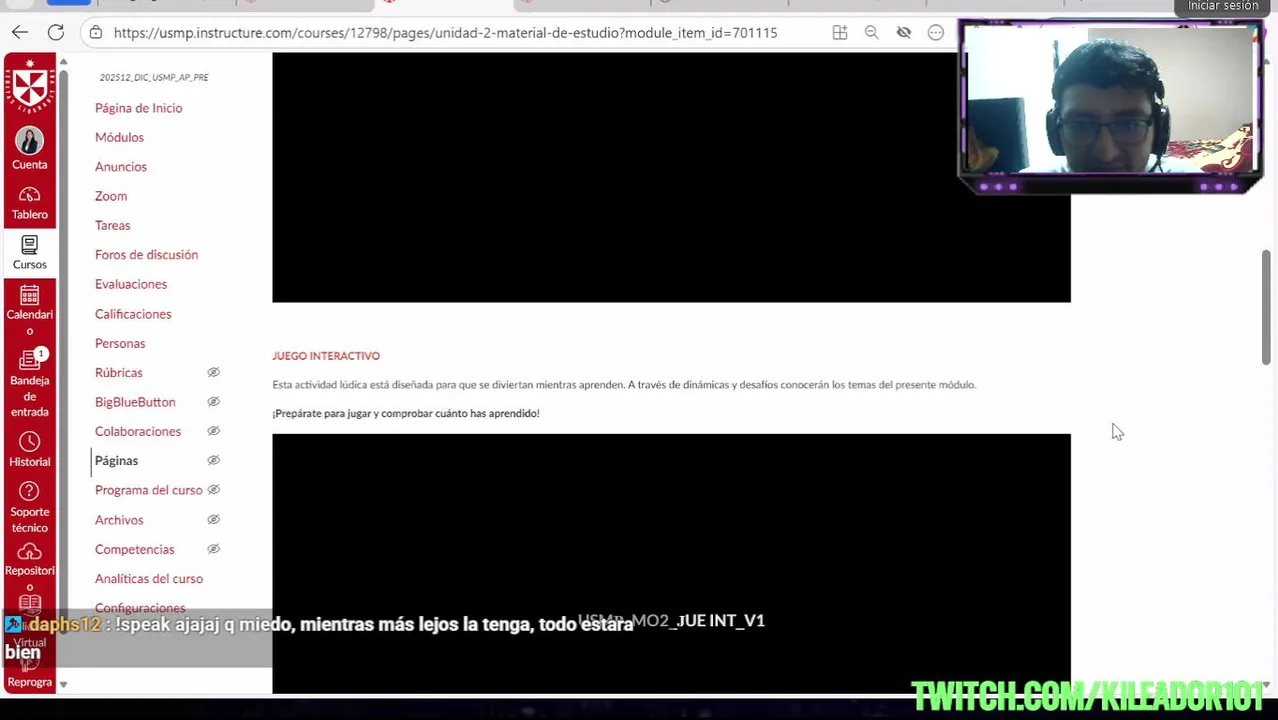Screen dimensions: 1278x720
Task: Select Páginas in course menu
Action: click(x=116, y=461)
